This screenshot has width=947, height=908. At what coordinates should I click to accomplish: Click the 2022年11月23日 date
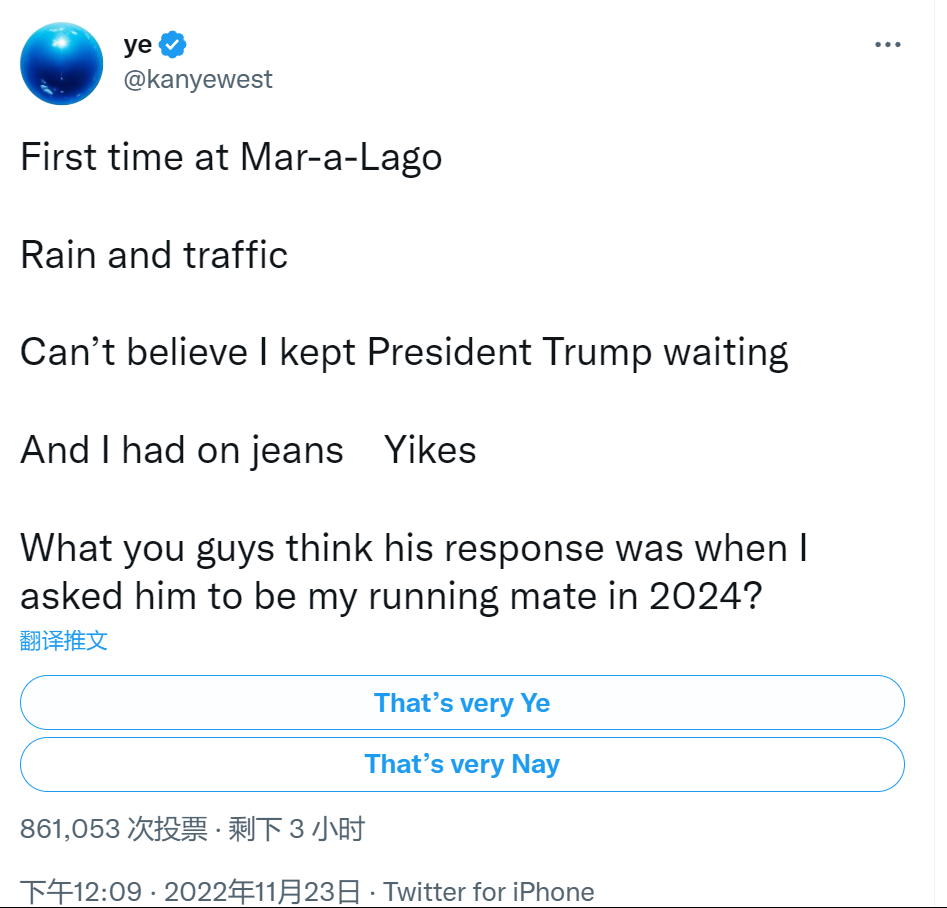[x=262, y=891]
